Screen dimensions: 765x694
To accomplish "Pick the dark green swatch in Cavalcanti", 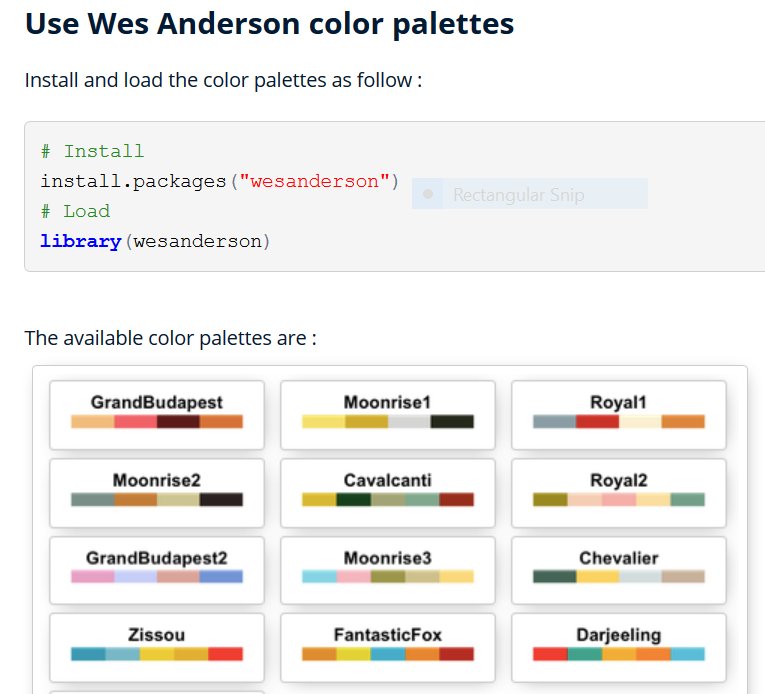I will (354, 499).
